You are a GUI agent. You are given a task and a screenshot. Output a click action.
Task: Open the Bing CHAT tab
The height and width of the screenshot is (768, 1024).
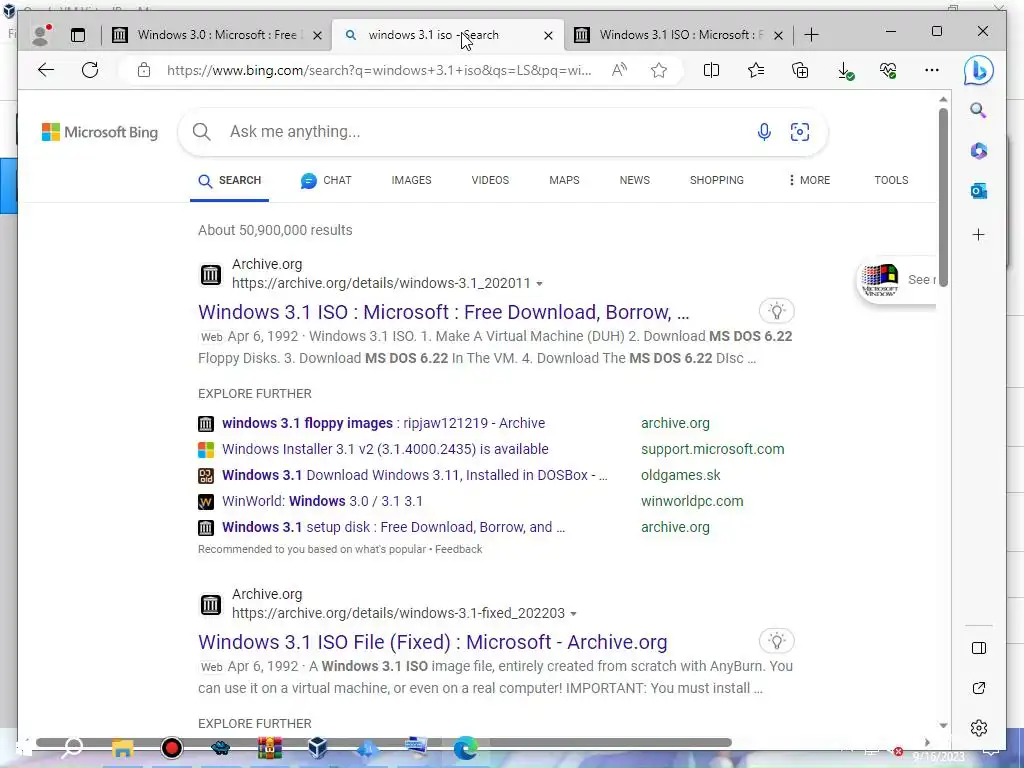point(326,180)
